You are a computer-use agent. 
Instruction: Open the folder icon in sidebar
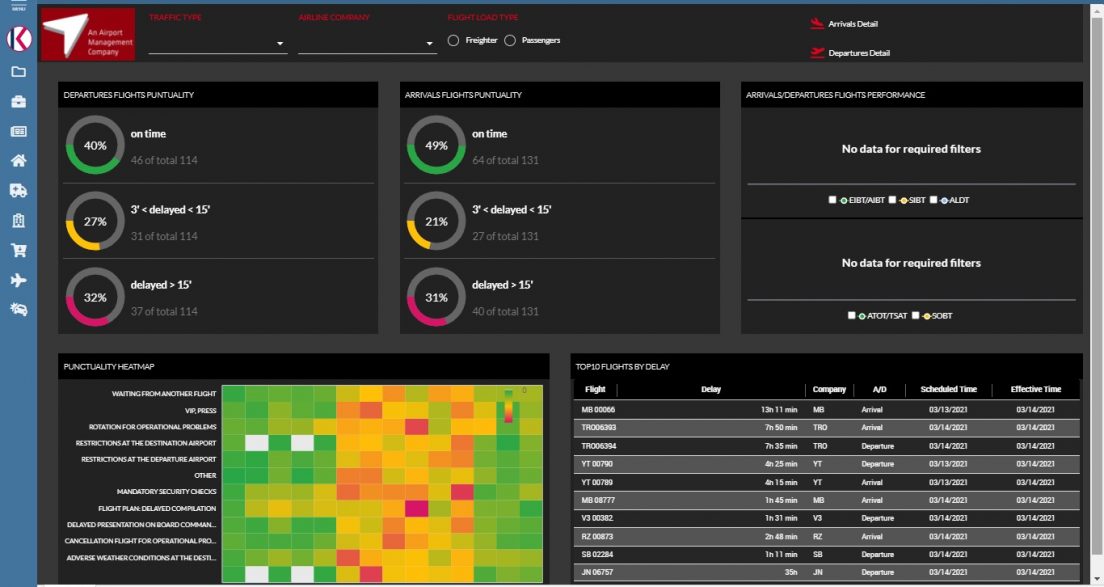[19, 72]
